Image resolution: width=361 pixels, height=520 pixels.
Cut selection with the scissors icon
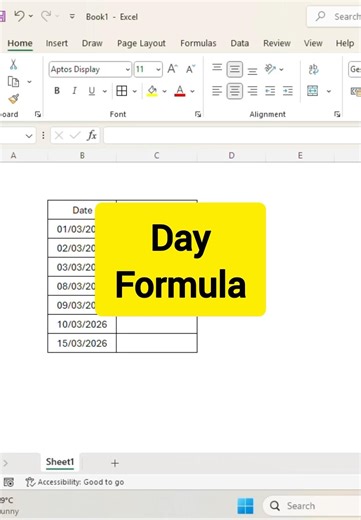click(13, 64)
